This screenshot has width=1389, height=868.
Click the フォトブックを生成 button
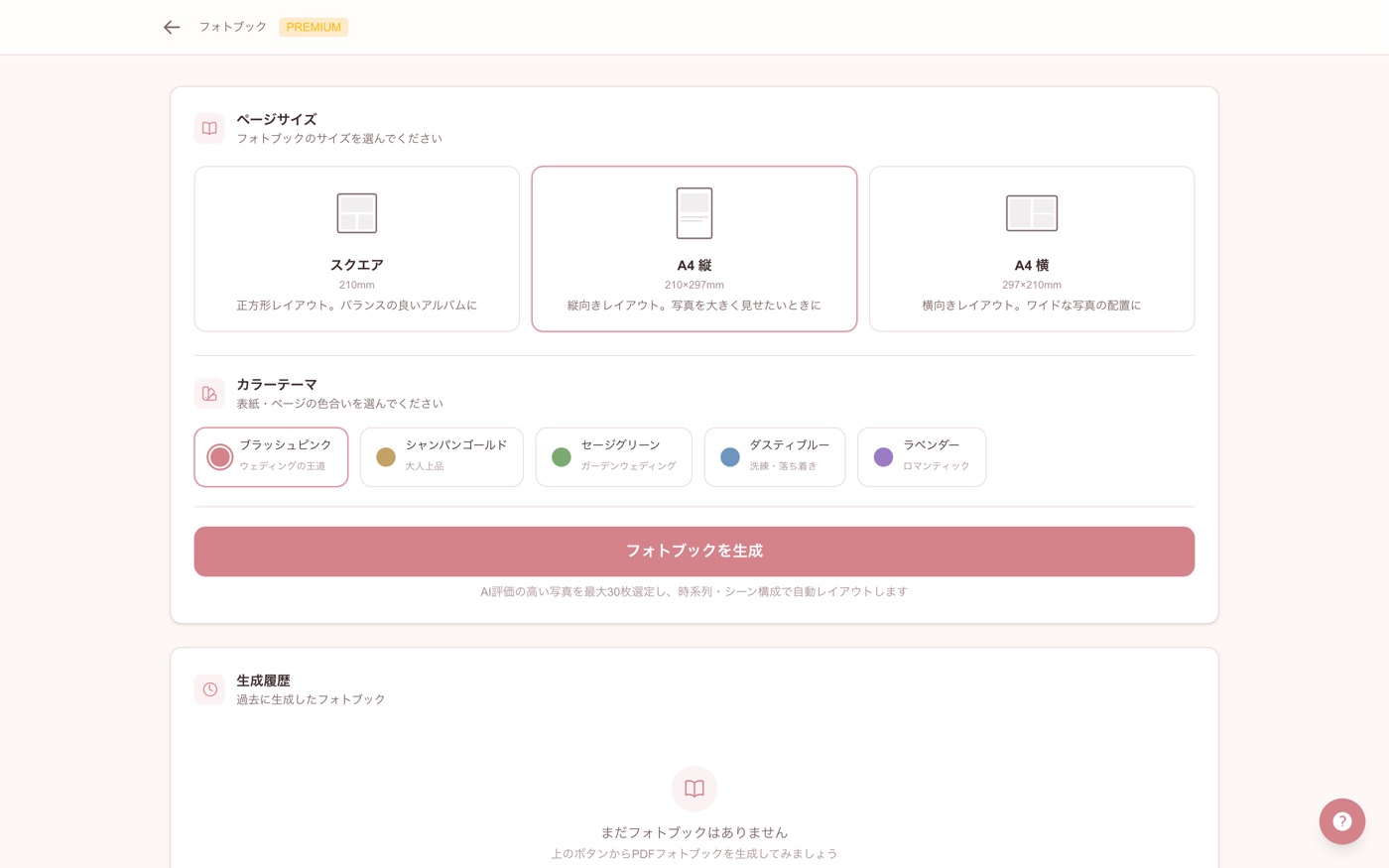coord(694,552)
